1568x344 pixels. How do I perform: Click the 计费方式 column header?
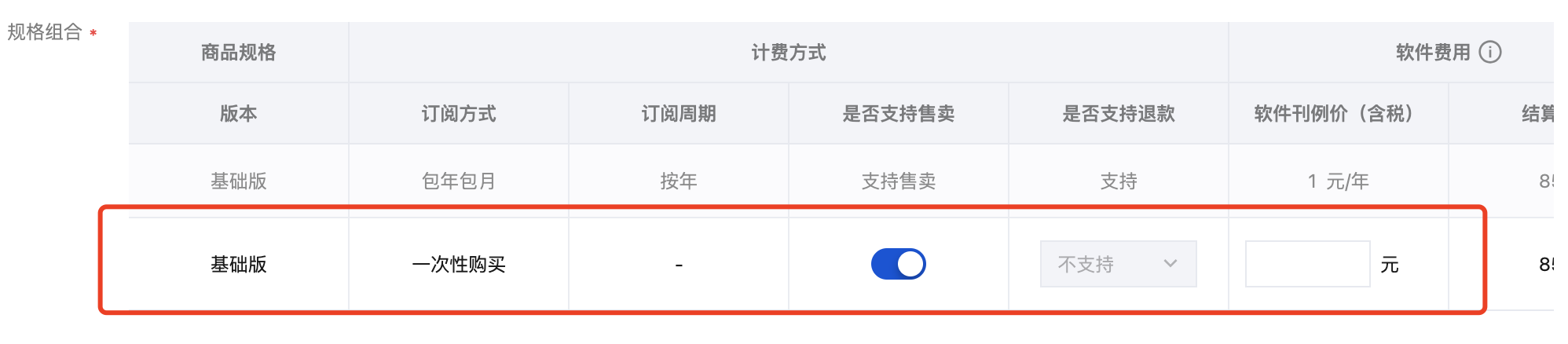[789, 53]
